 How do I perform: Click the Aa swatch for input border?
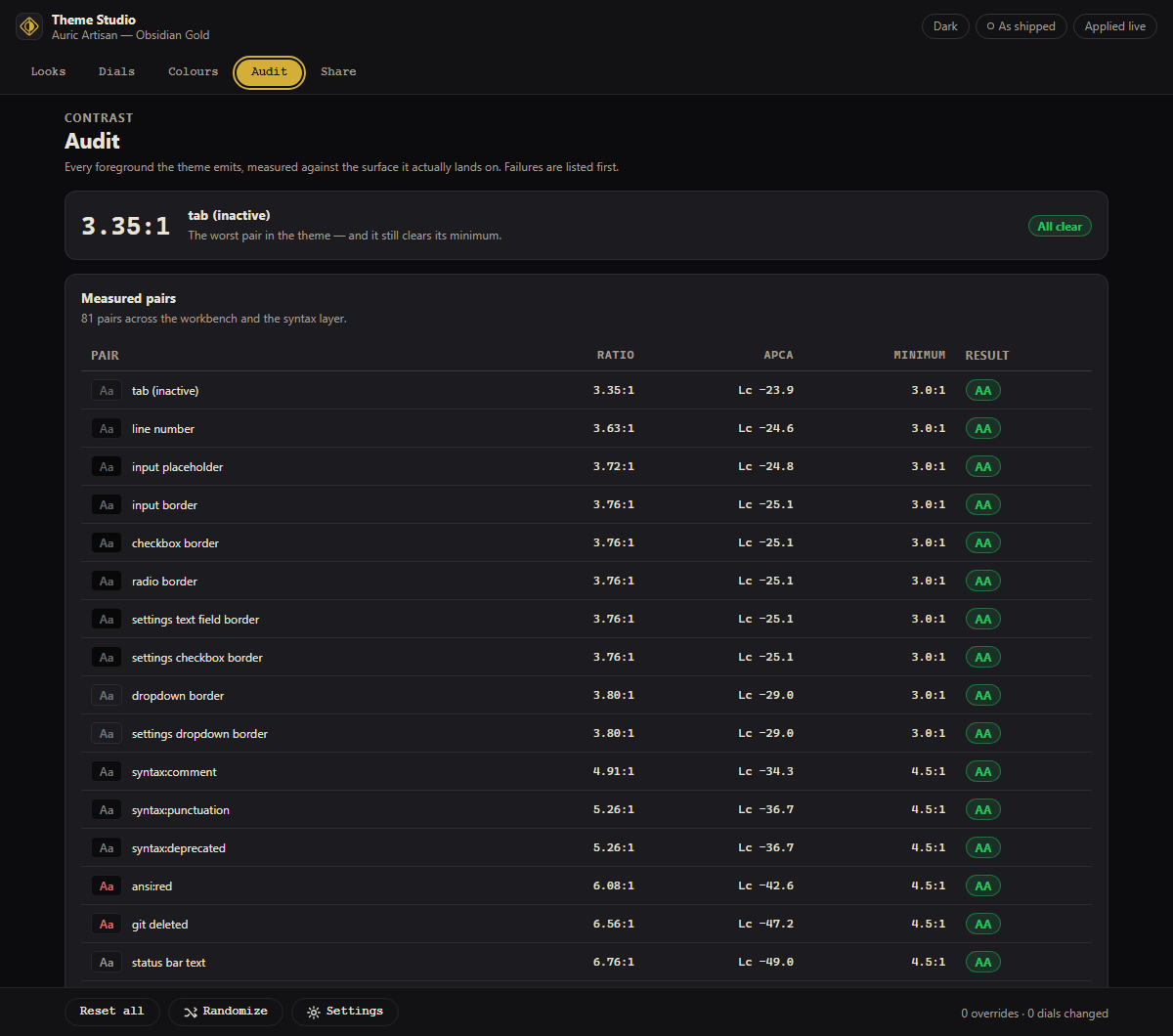click(x=107, y=504)
